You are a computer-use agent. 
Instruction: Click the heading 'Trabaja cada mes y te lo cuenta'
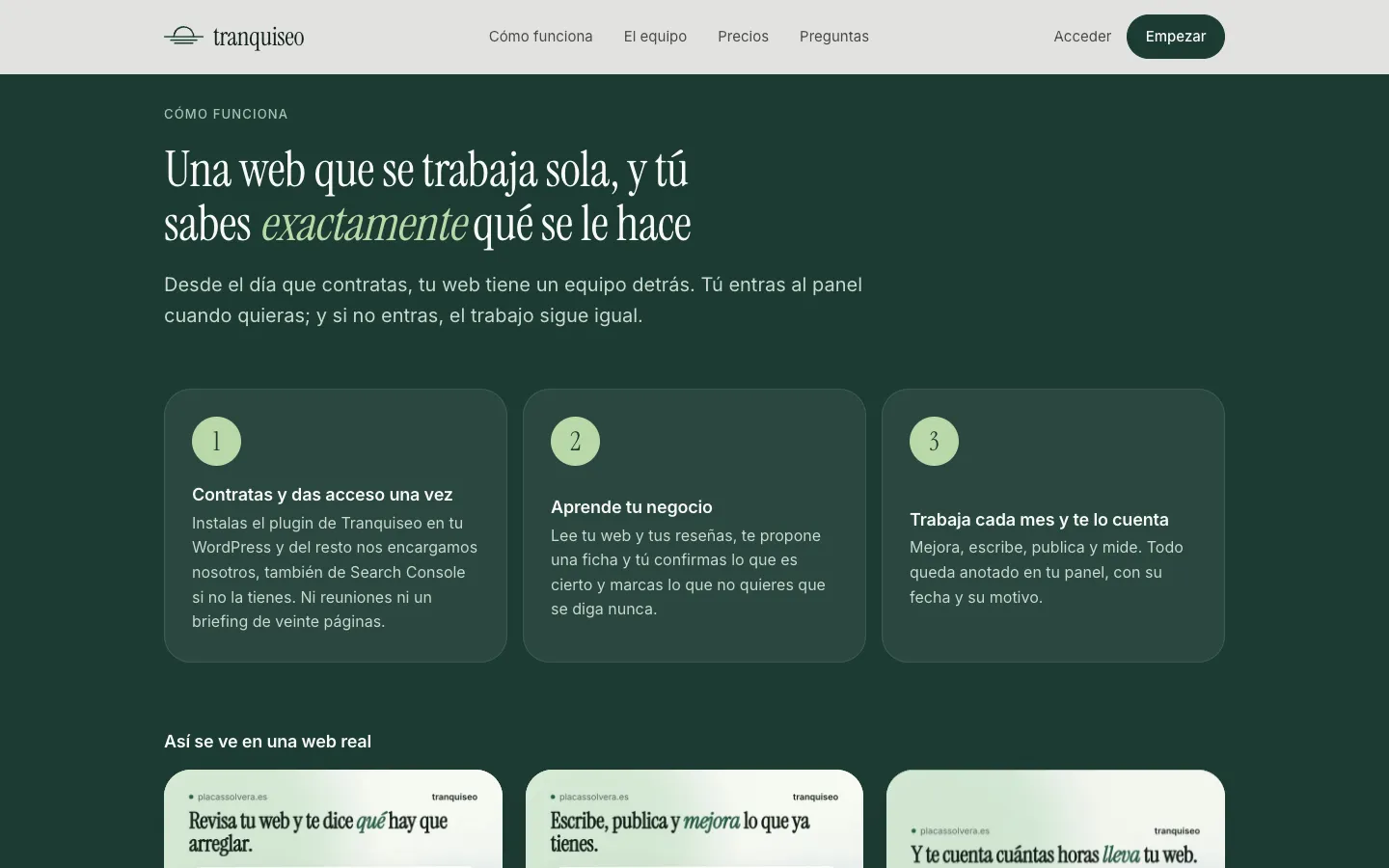pyautogui.click(x=1039, y=520)
